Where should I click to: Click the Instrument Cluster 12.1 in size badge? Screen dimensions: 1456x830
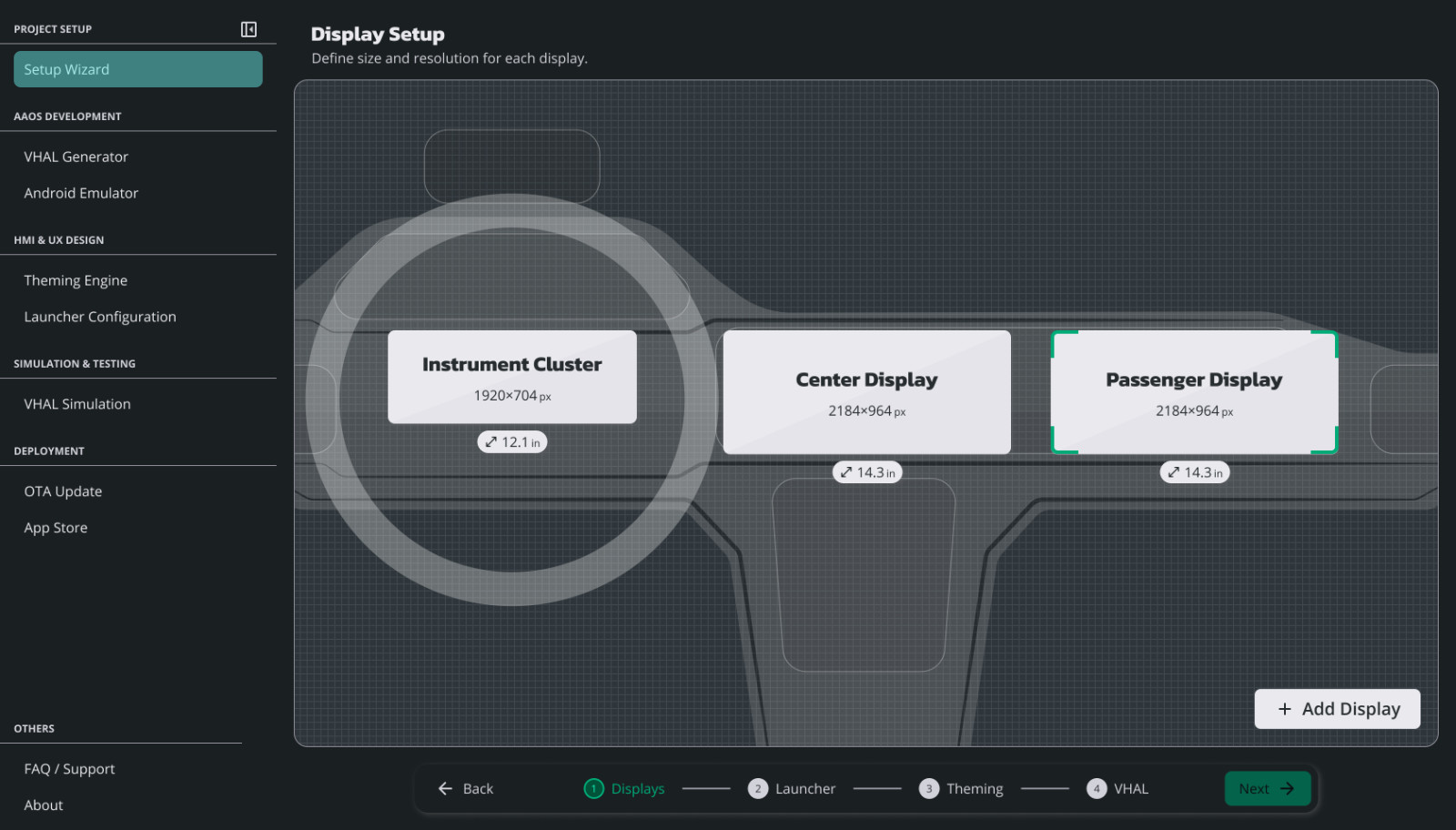click(x=512, y=442)
